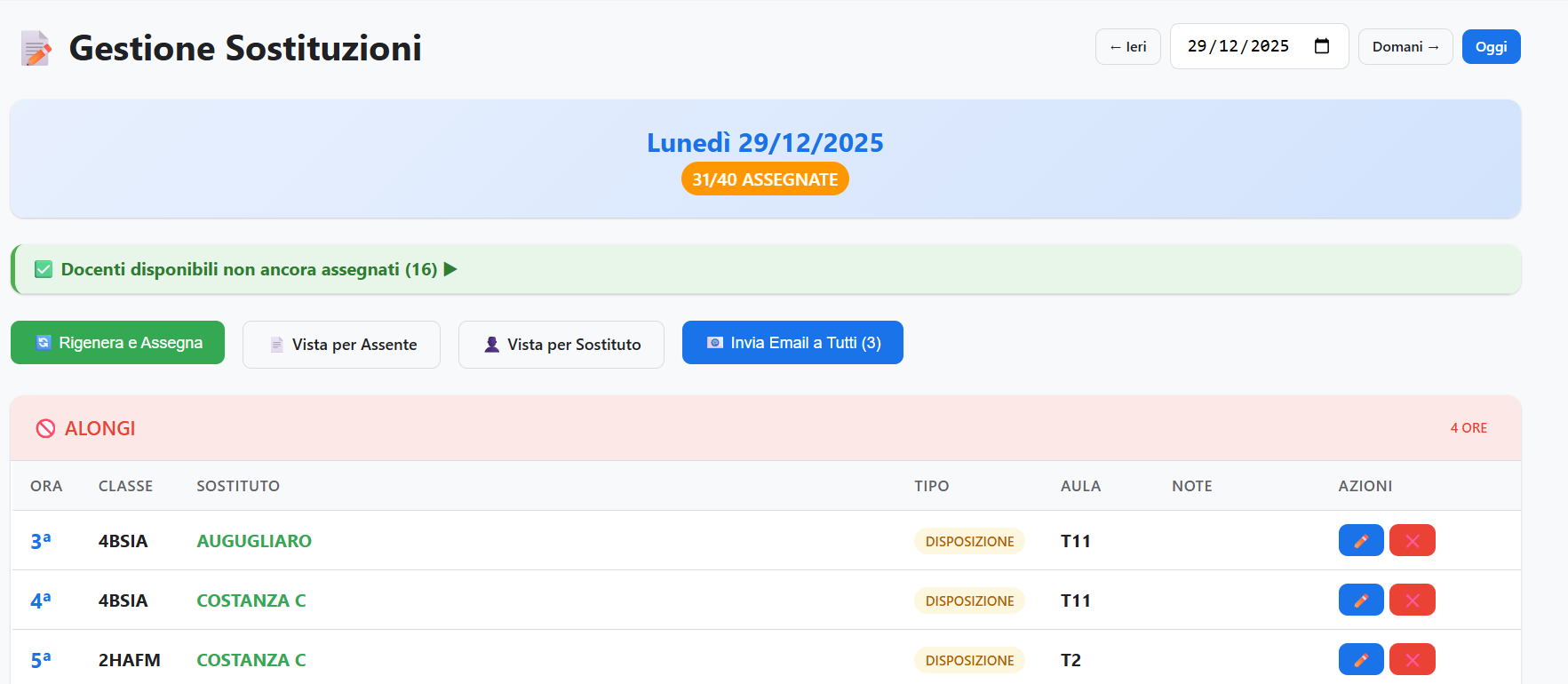Edit the 4ª hour COSTANZA C substitution
Image resolution: width=1568 pixels, height=684 pixels.
tap(1360, 600)
